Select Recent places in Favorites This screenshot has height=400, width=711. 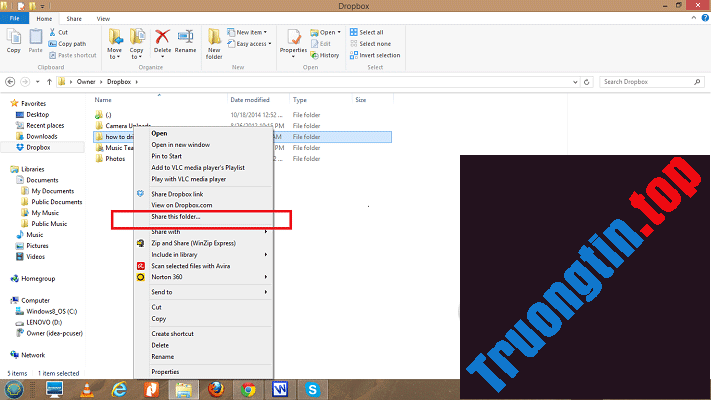[45, 126]
